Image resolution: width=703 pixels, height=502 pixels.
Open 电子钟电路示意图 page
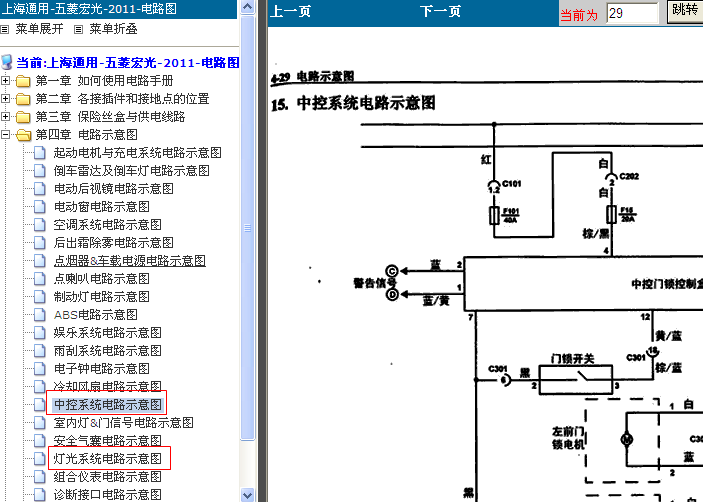pos(102,368)
